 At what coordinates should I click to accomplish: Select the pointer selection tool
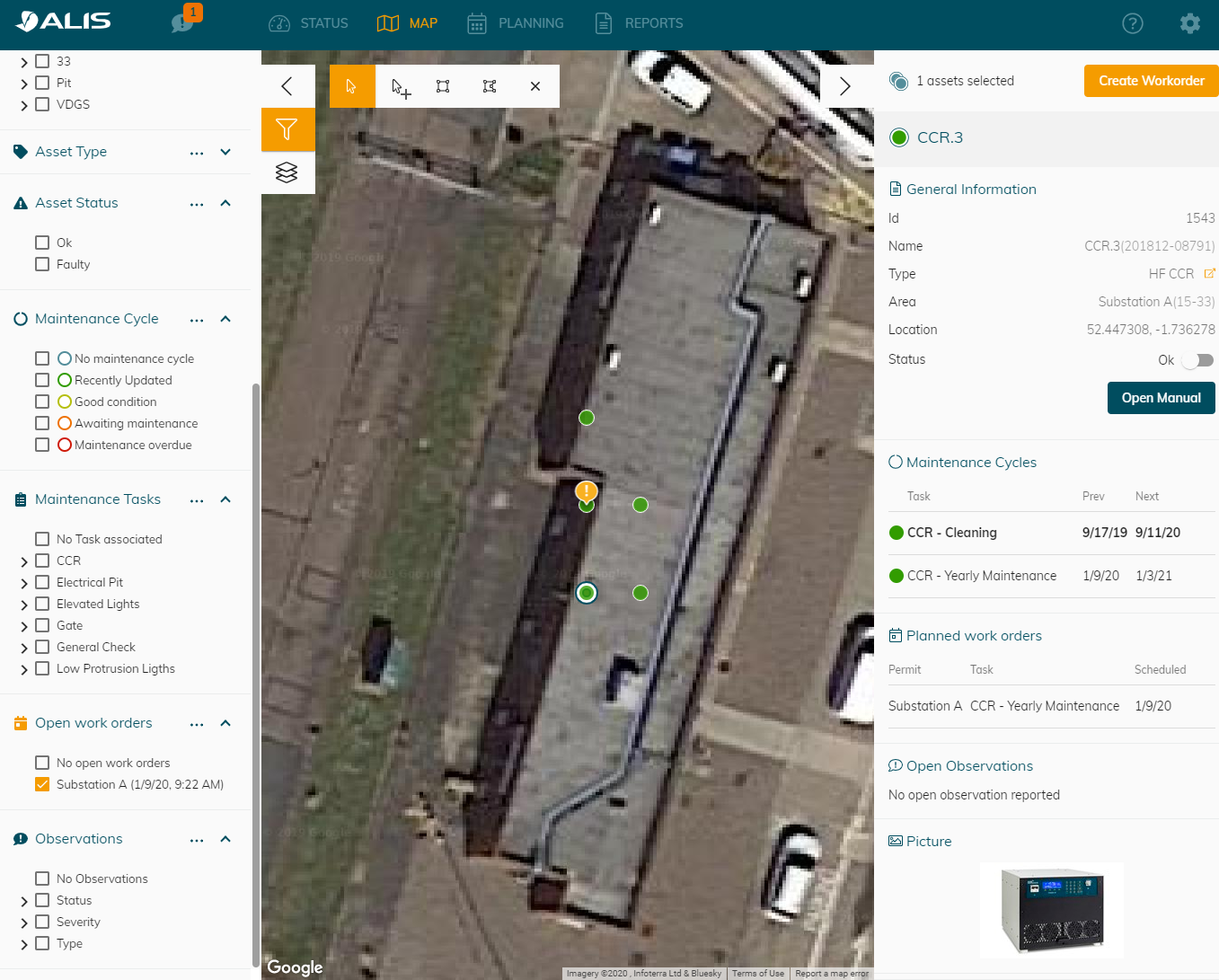[x=351, y=86]
